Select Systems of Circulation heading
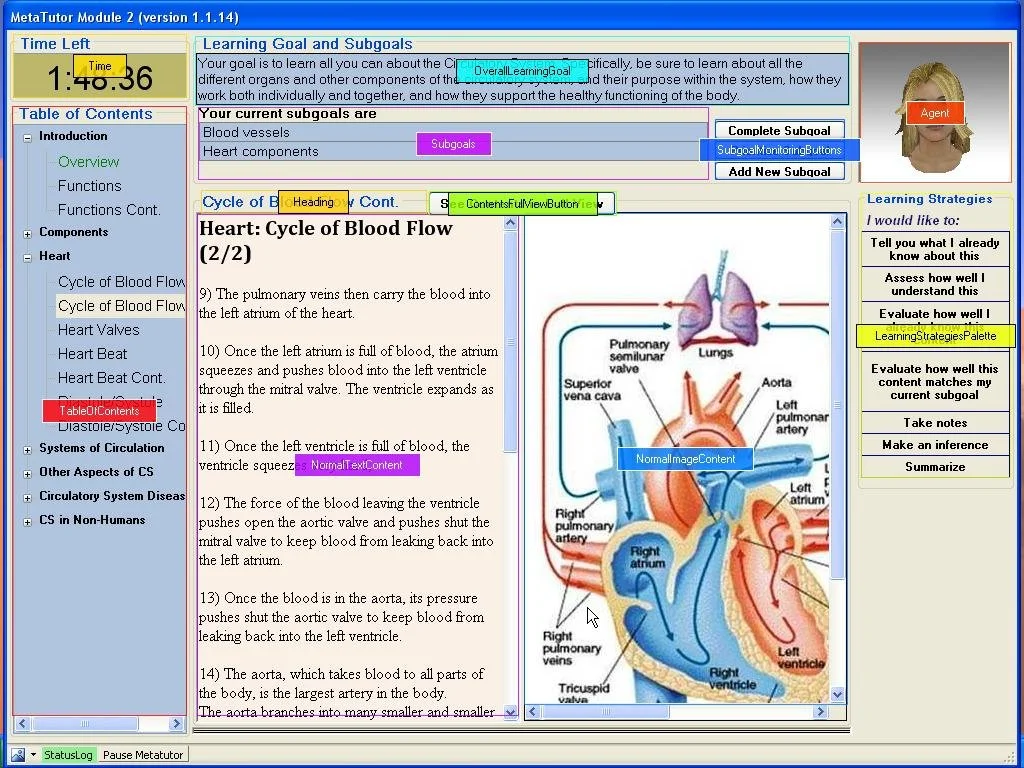Screen dimensions: 1024x768 [x=102, y=448]
